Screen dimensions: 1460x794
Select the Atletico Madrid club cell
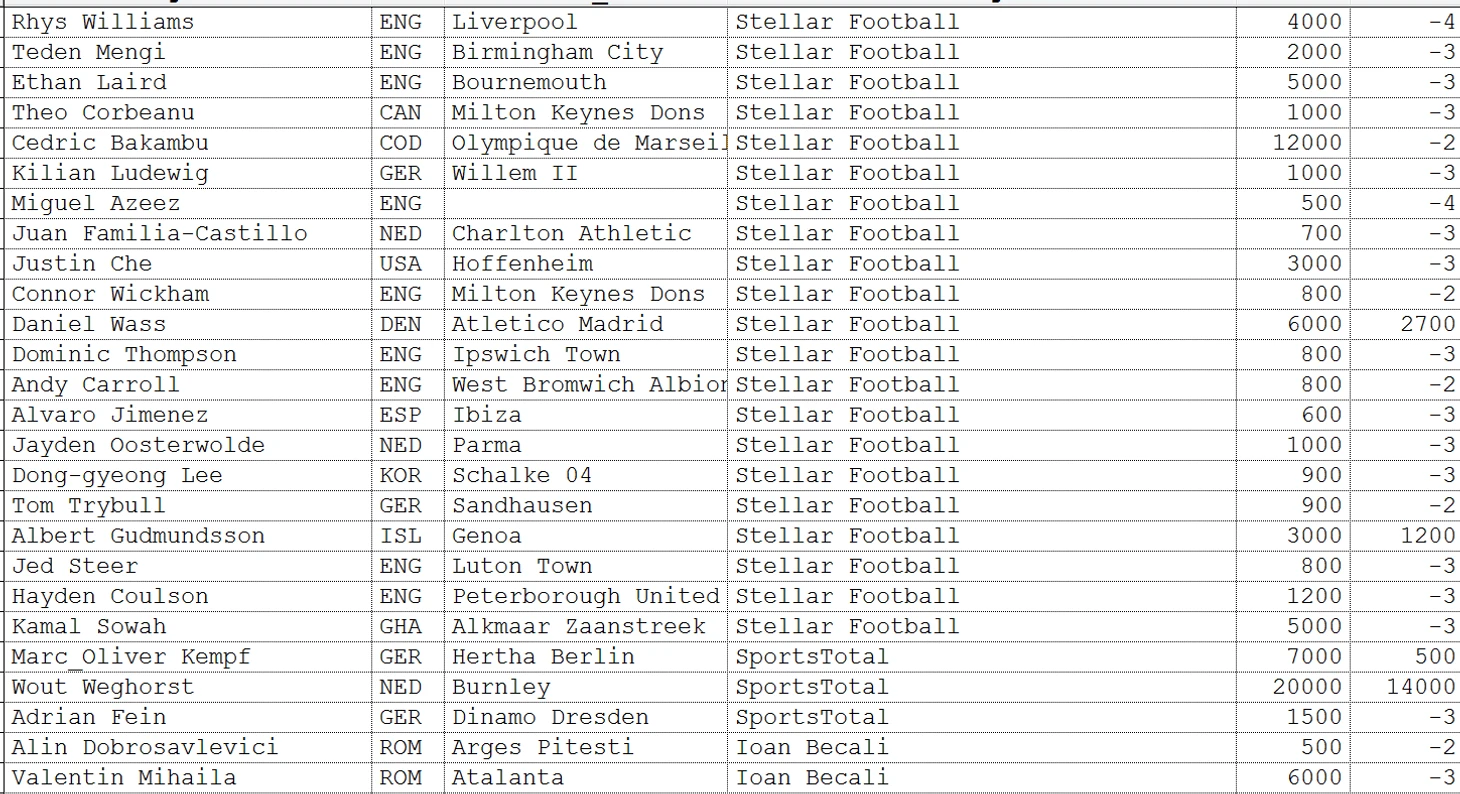click(x=586, y=324)
